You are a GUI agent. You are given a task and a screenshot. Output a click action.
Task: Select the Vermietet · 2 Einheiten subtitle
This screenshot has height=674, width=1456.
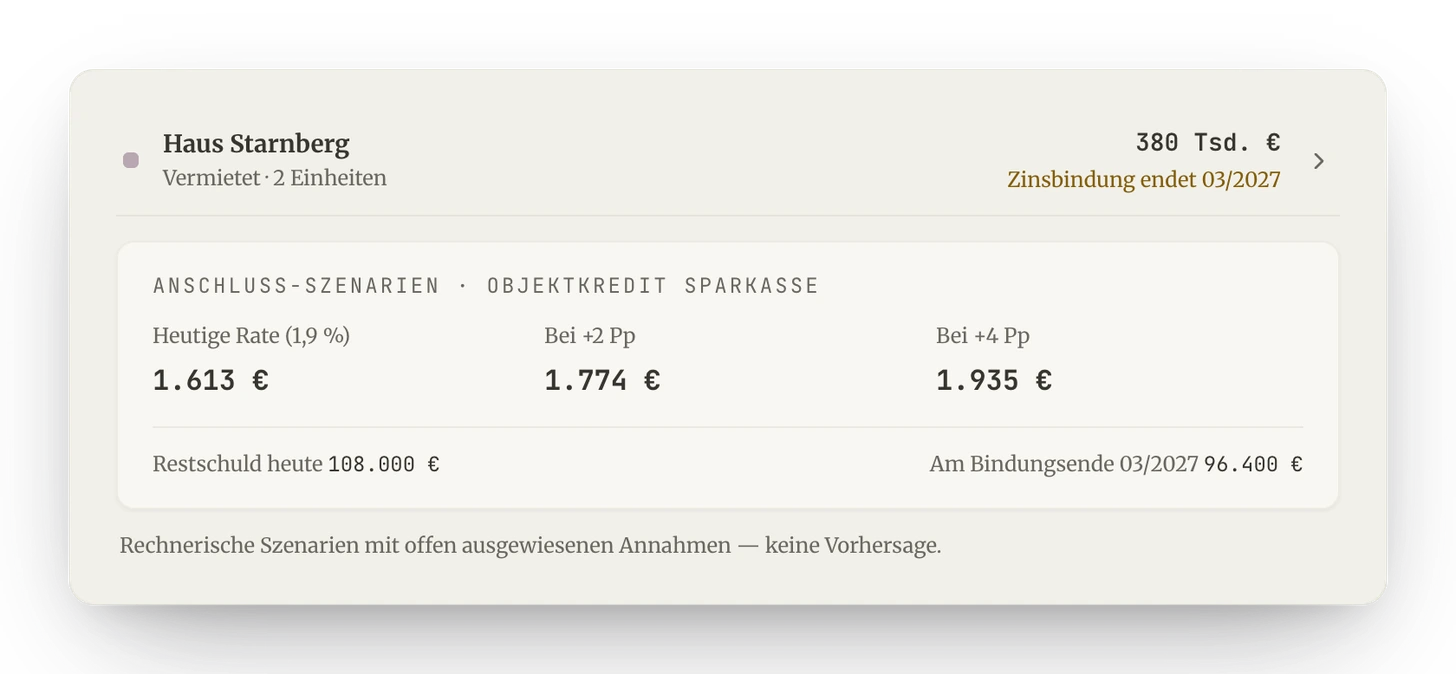pyautogui.click(x=275, y=178)
